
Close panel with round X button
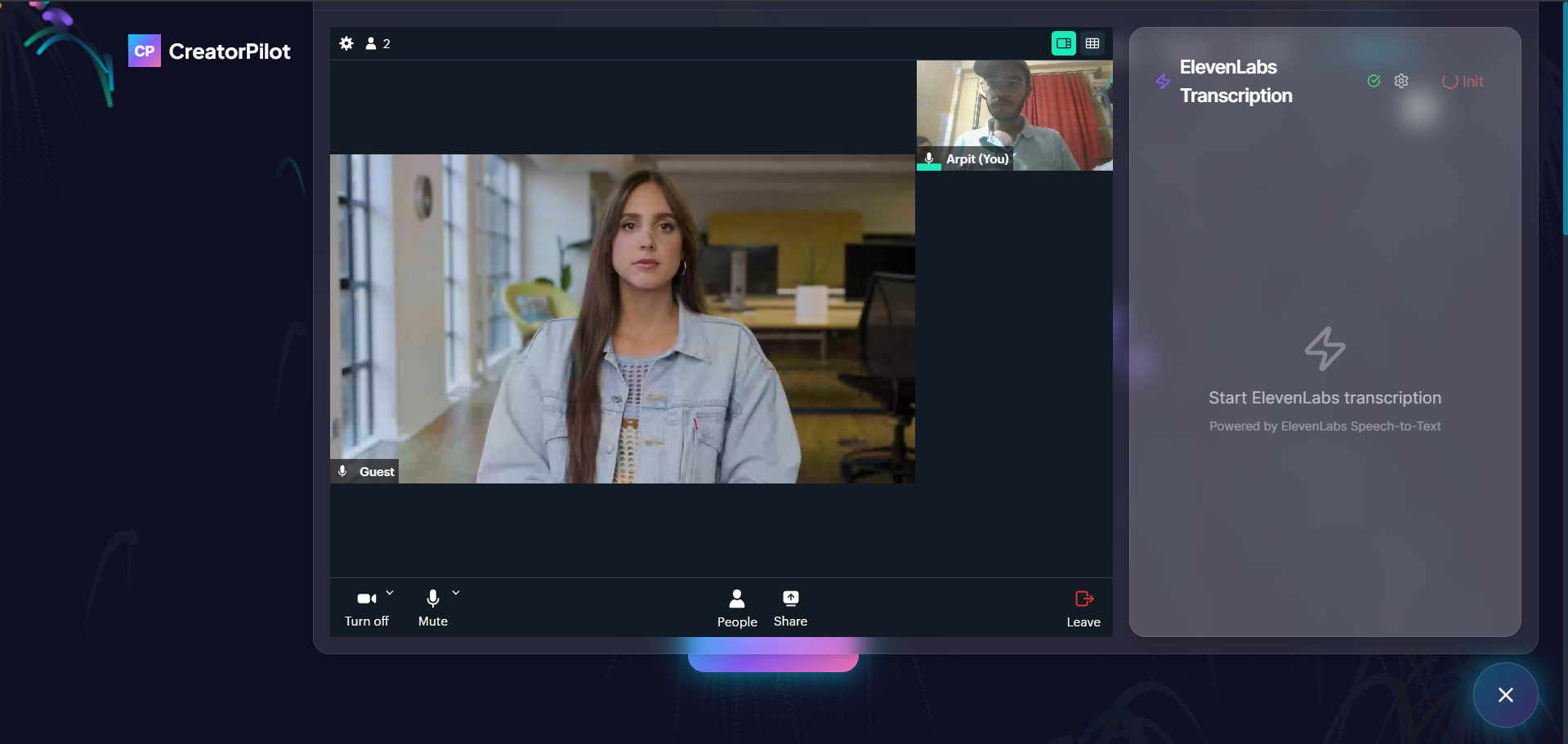click(1505, 695)
